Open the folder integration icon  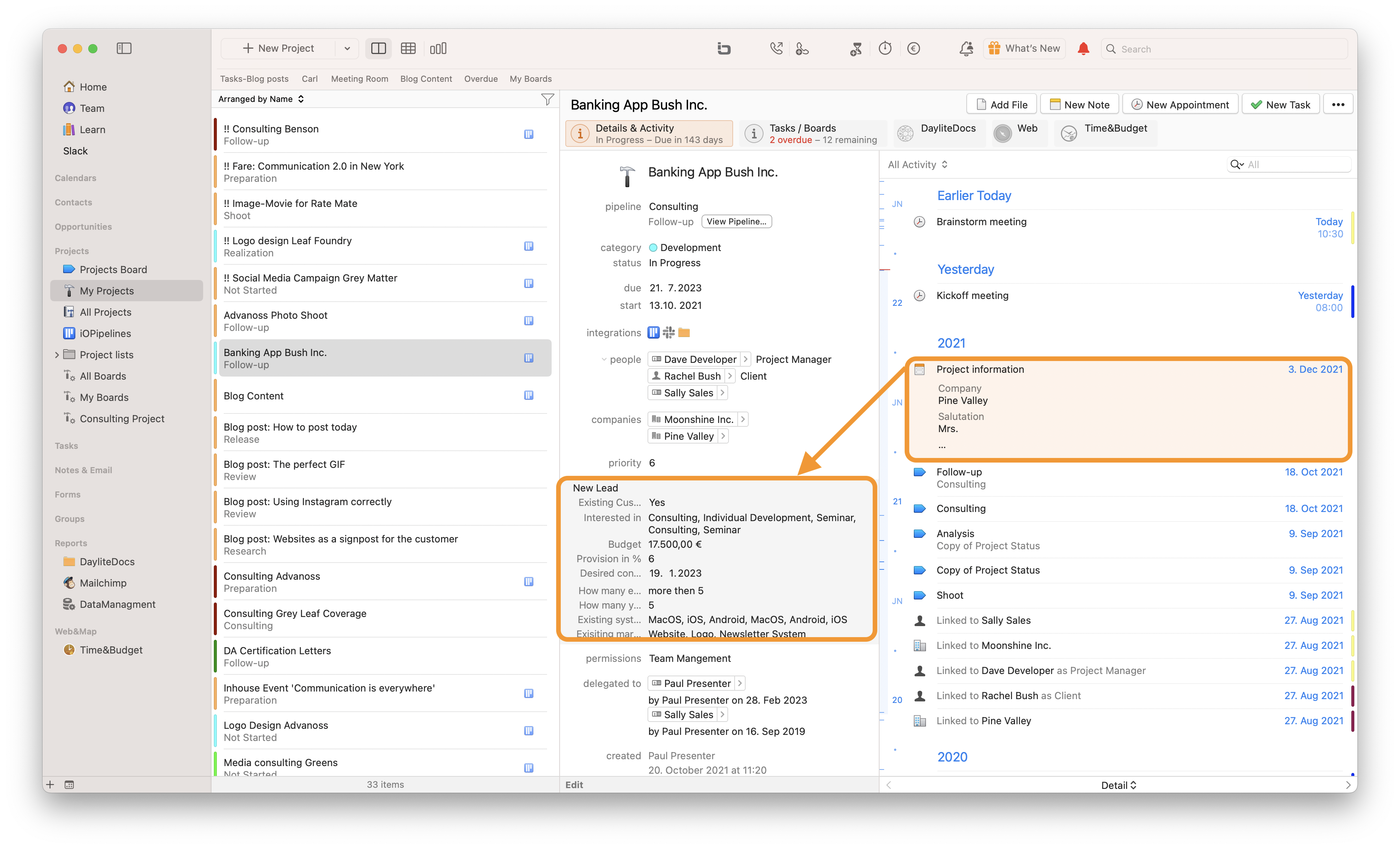[684, 332]
